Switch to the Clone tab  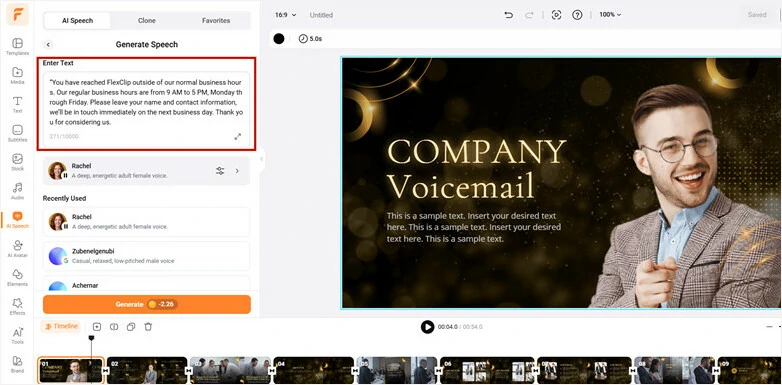coord(147,20)
